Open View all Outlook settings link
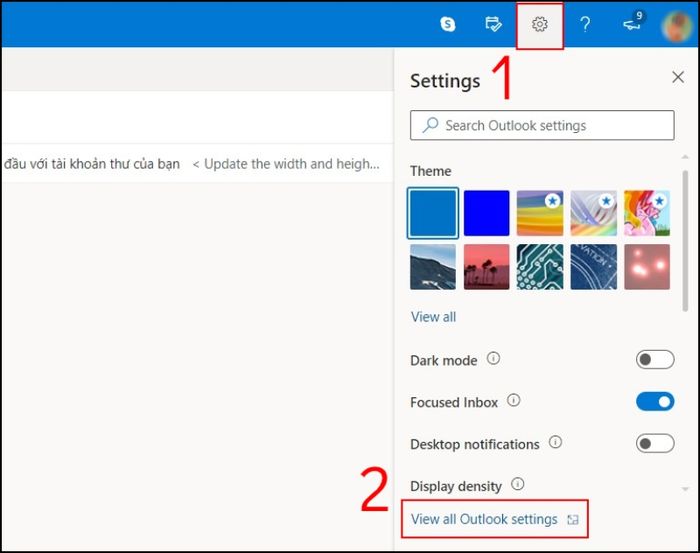Viewport: 700px width, 553px height. (x=484, y=519)
